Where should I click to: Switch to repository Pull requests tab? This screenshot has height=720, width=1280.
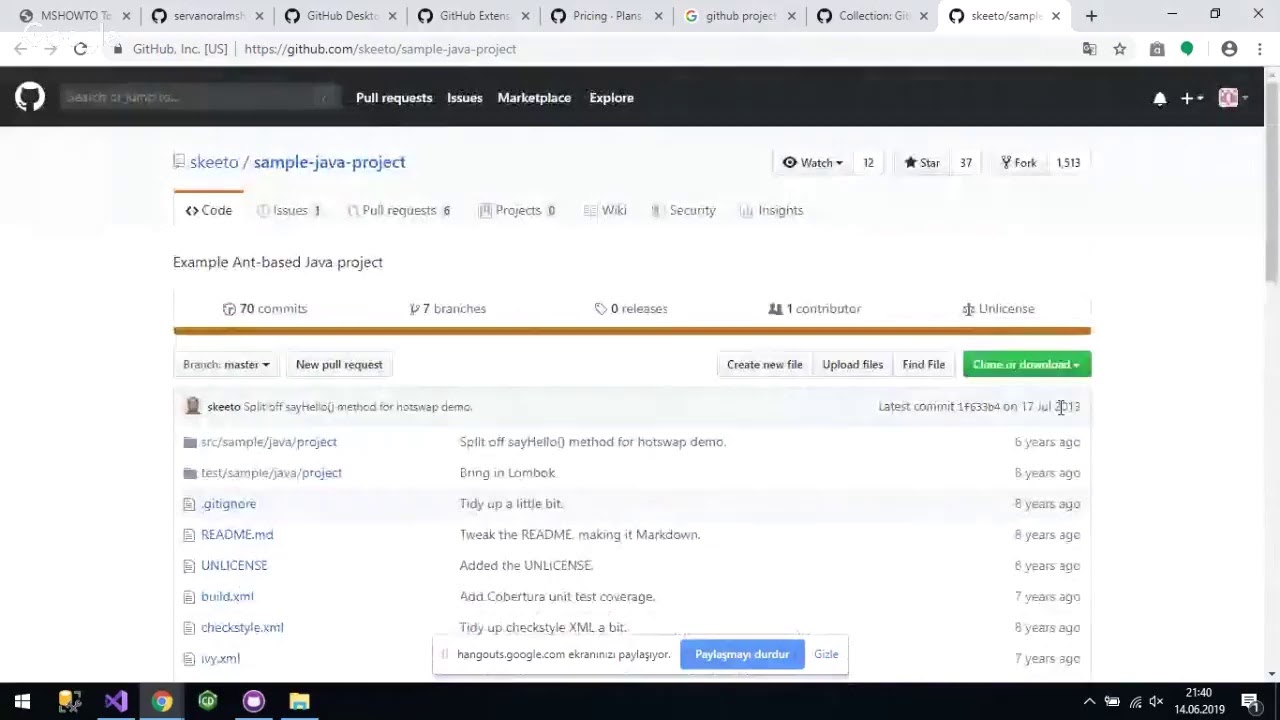[399, 211]
